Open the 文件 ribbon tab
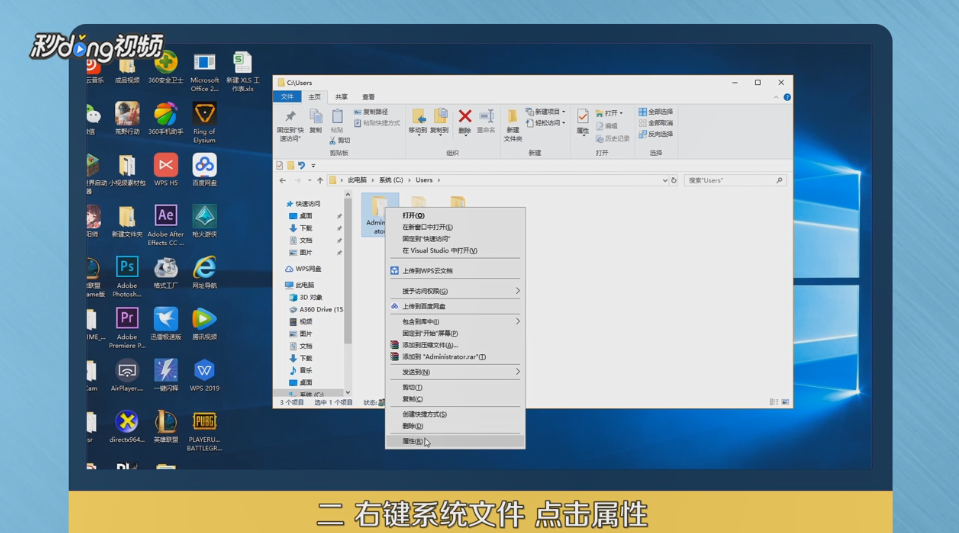This screenshot has width=959, height=533. click(x=287, y=97)
